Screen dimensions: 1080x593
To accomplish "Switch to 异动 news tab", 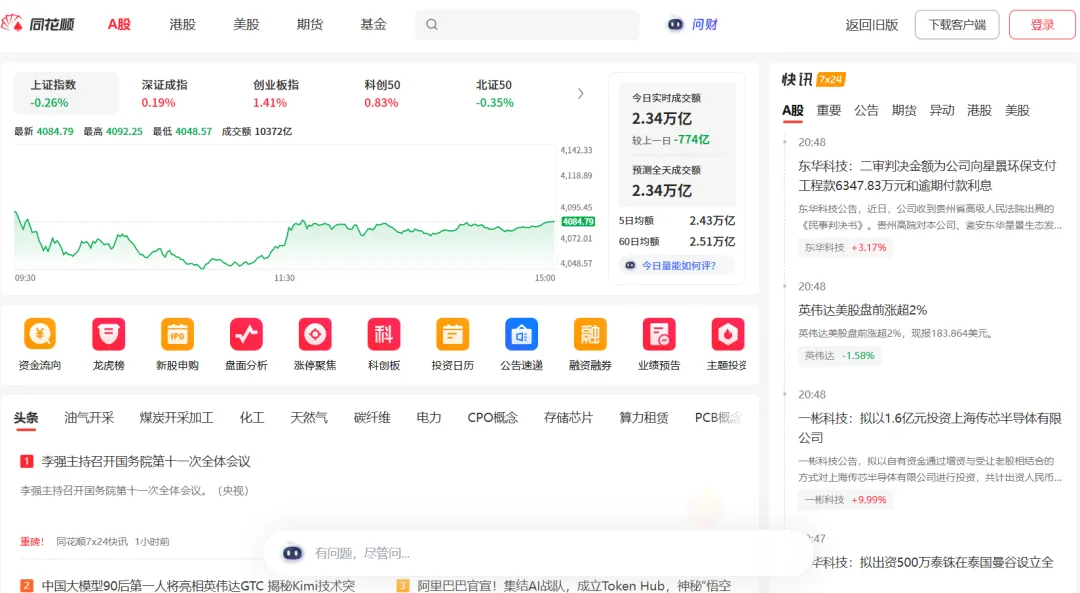I will [x=942, y=110].
